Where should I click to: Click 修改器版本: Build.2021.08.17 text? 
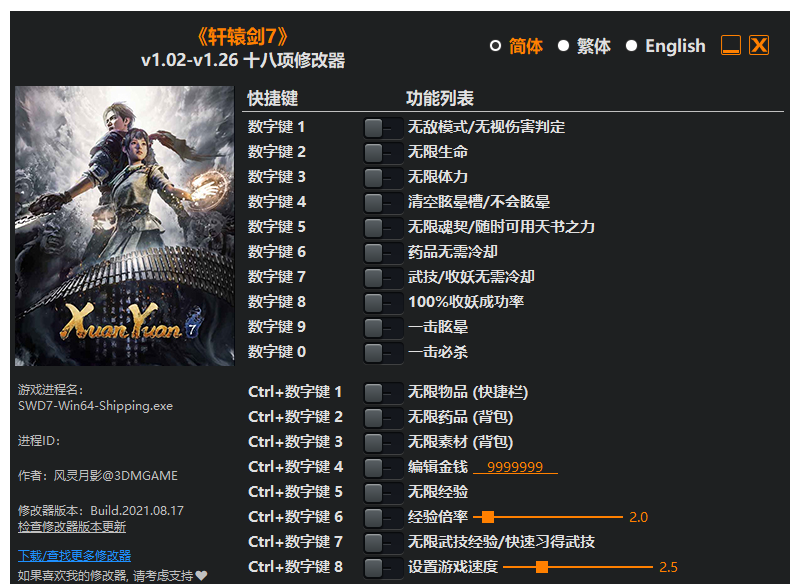(101, 511)
